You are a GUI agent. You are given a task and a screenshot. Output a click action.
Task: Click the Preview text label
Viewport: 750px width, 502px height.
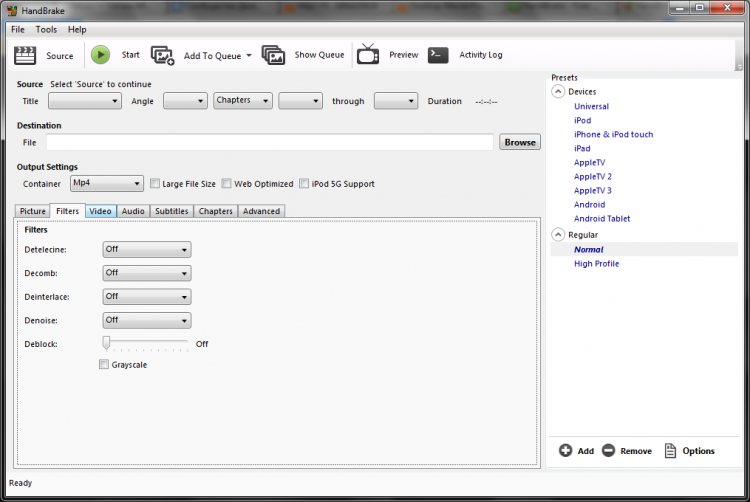[404, 55]
